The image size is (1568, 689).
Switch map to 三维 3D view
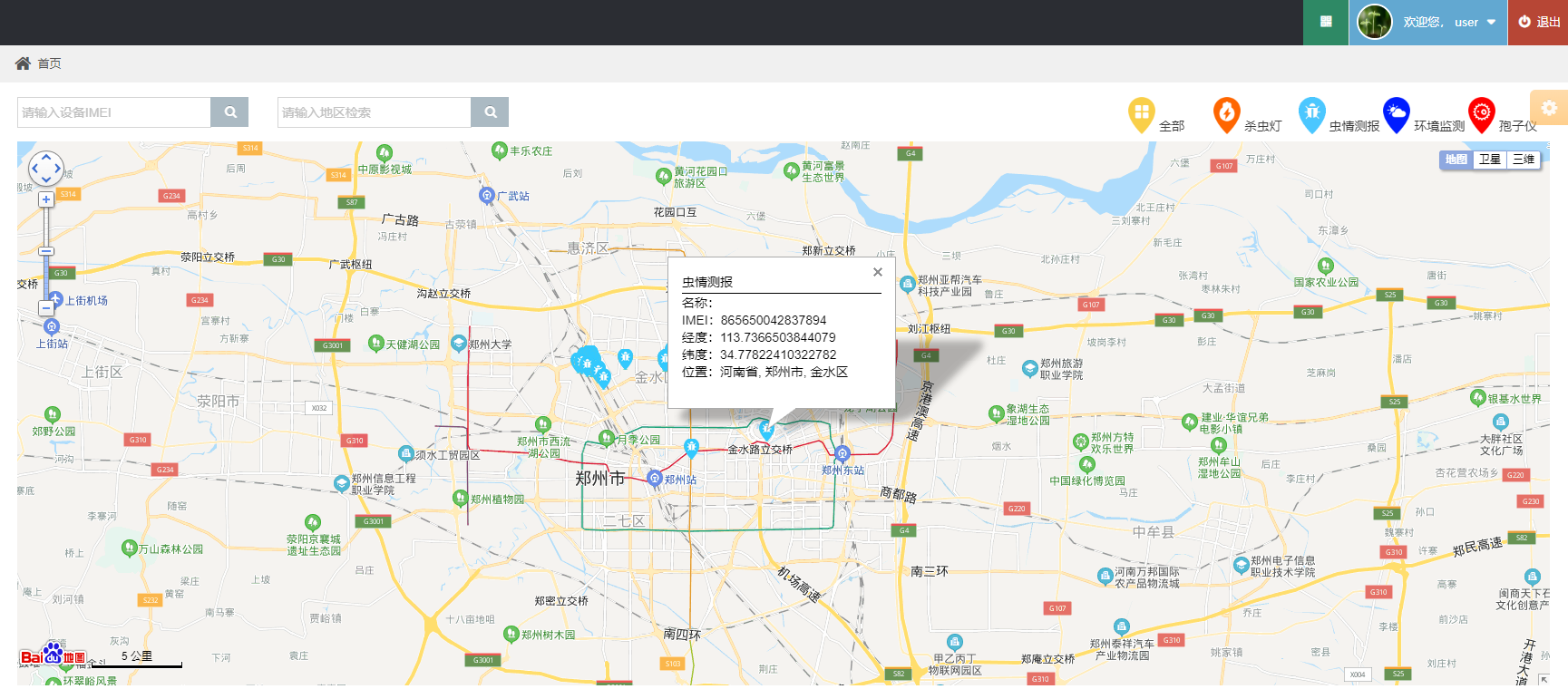pos(1523,160)
